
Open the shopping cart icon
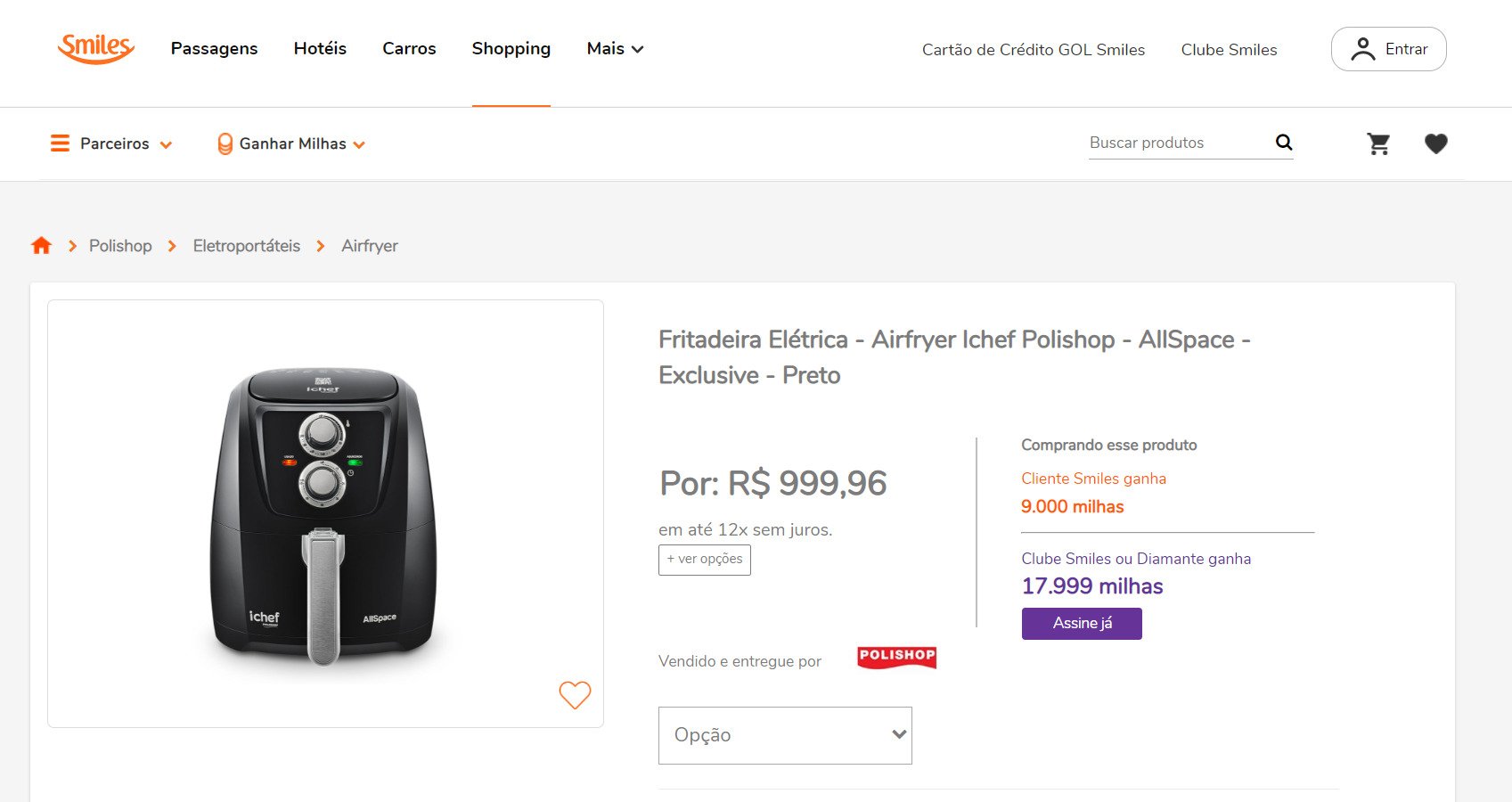[x=1378, y=143]
